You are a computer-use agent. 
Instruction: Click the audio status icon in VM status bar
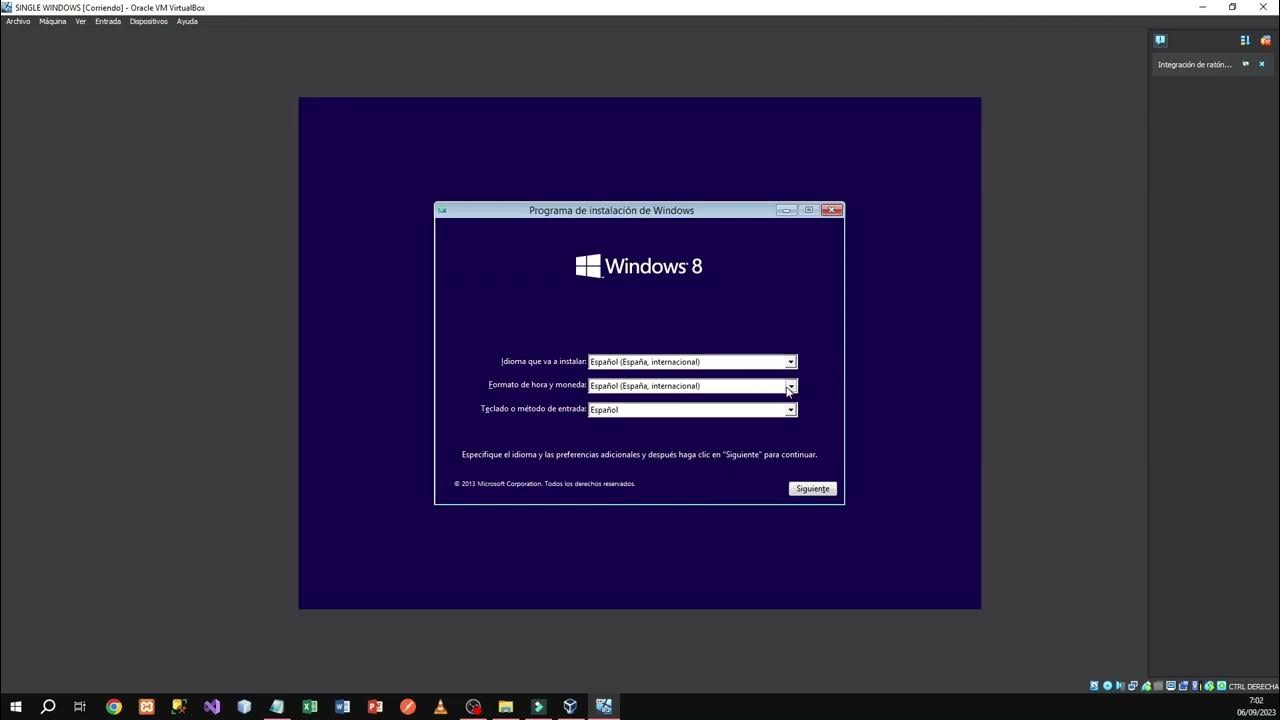pos(1120,686)
